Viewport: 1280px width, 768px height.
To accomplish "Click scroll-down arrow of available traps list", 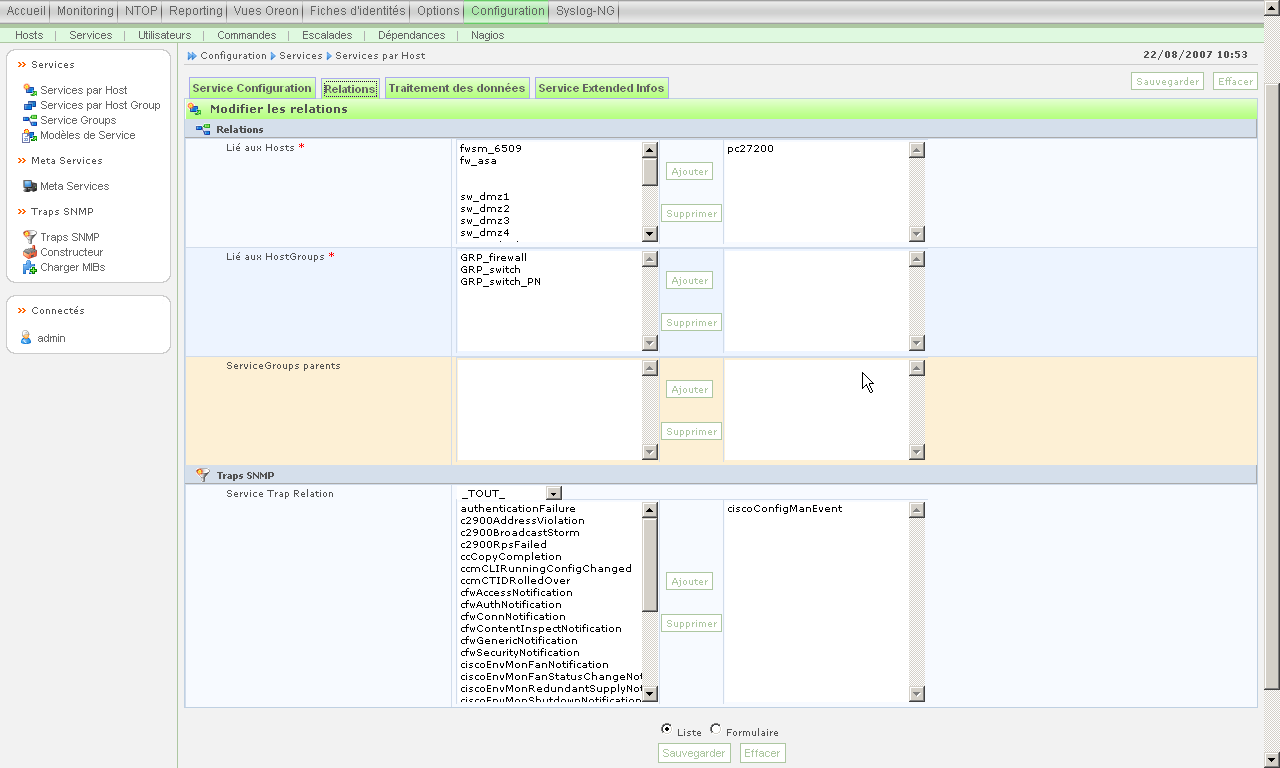I will (x=650, y=693).
